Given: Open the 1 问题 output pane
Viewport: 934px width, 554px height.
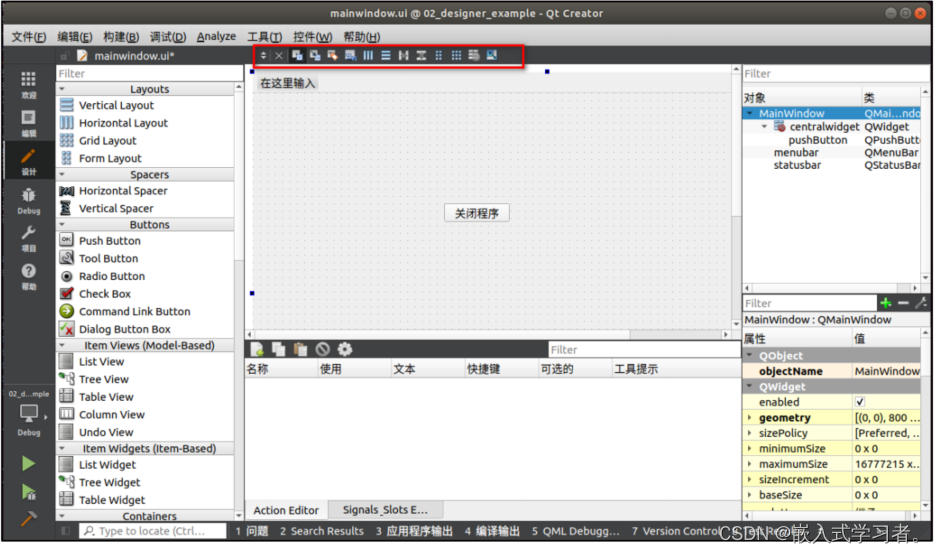Looking at the screenshot, I should pyautogui.click(x=251, y=531).
